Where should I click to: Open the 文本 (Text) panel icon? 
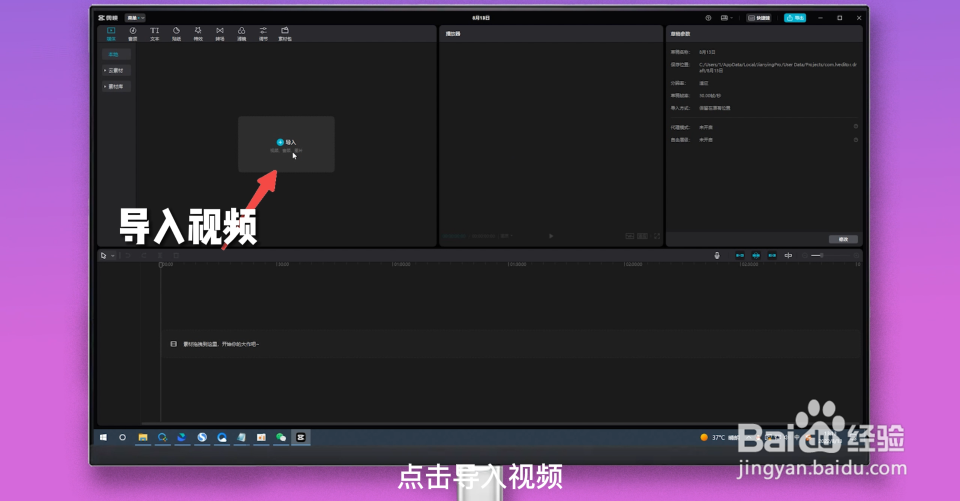154,31
